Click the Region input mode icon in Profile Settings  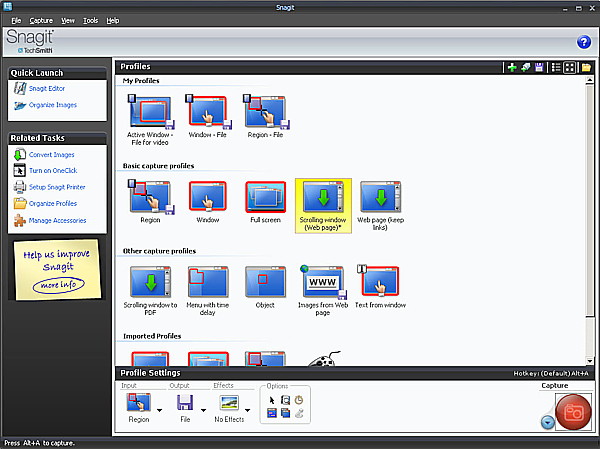(139, 402)
